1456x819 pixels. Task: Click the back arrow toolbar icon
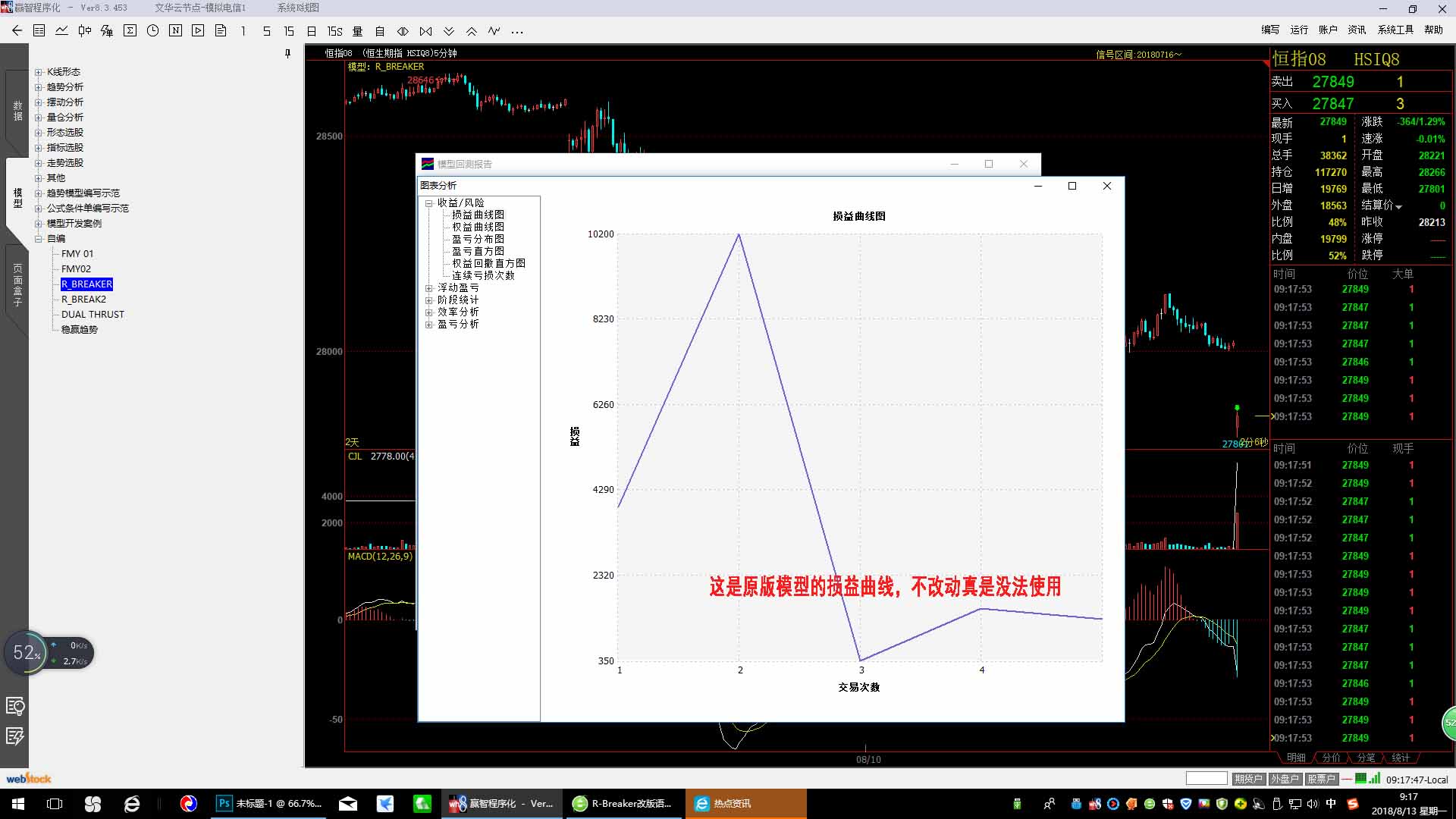pyautogui.click(x=17, y=31)
